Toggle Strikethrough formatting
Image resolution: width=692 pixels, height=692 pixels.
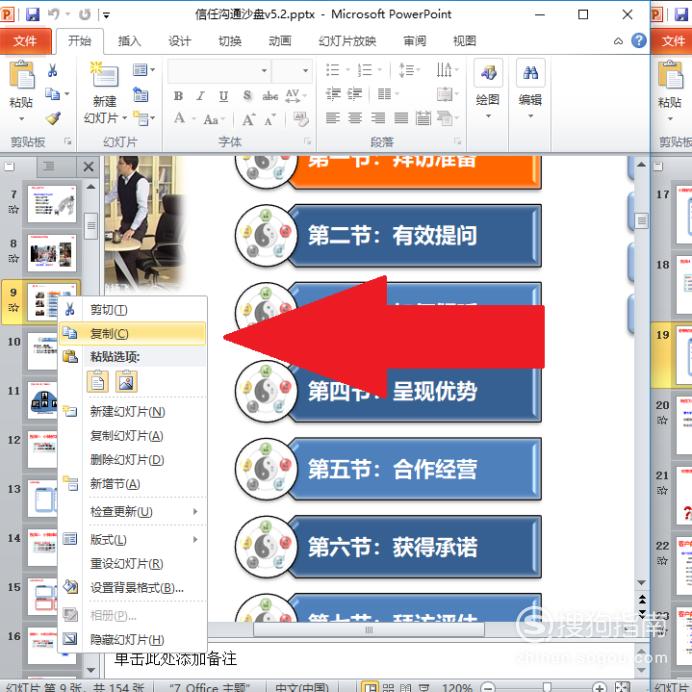pos(270,96)
